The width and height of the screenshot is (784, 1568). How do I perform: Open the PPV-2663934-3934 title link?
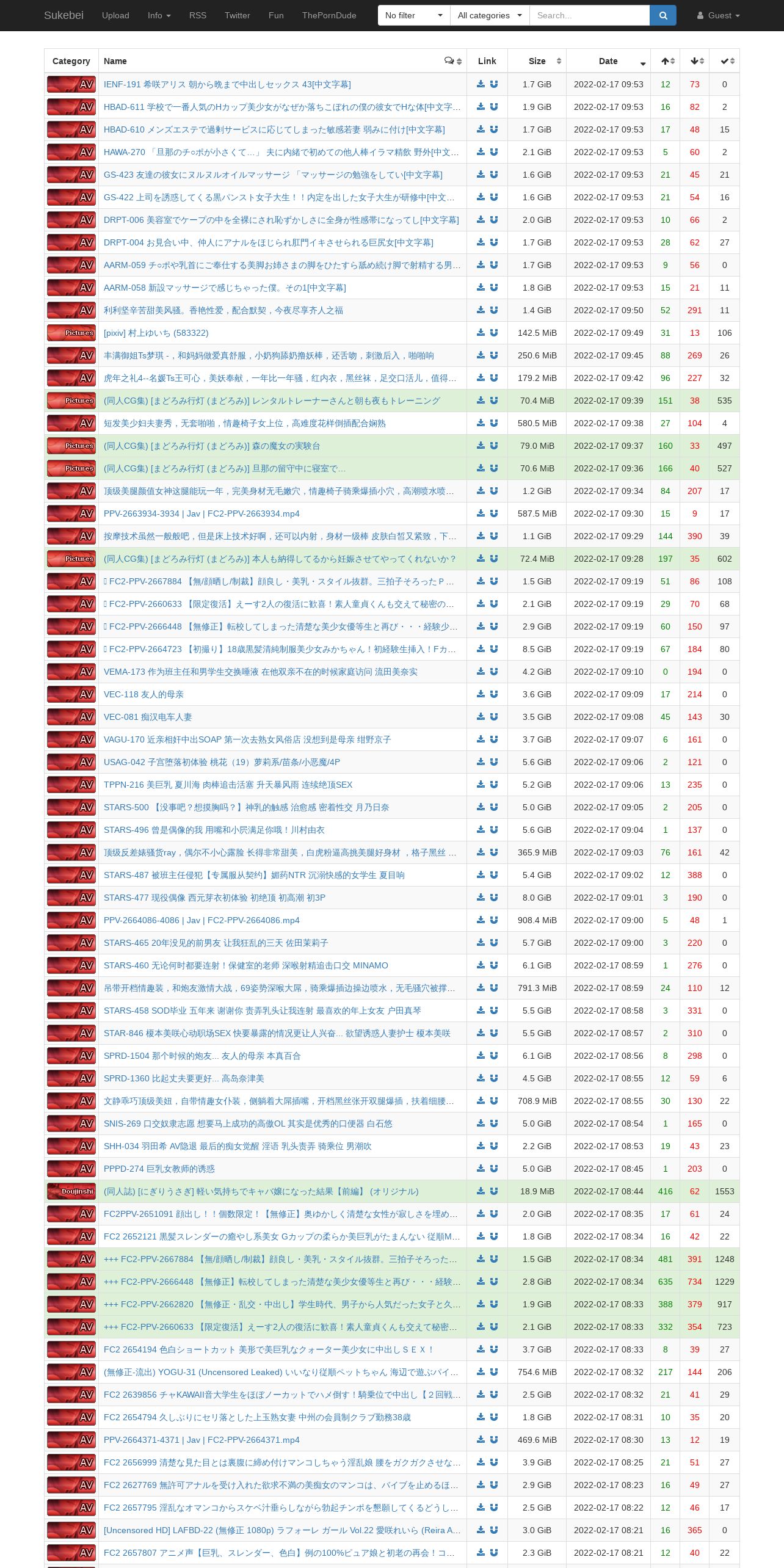point(201,514)
